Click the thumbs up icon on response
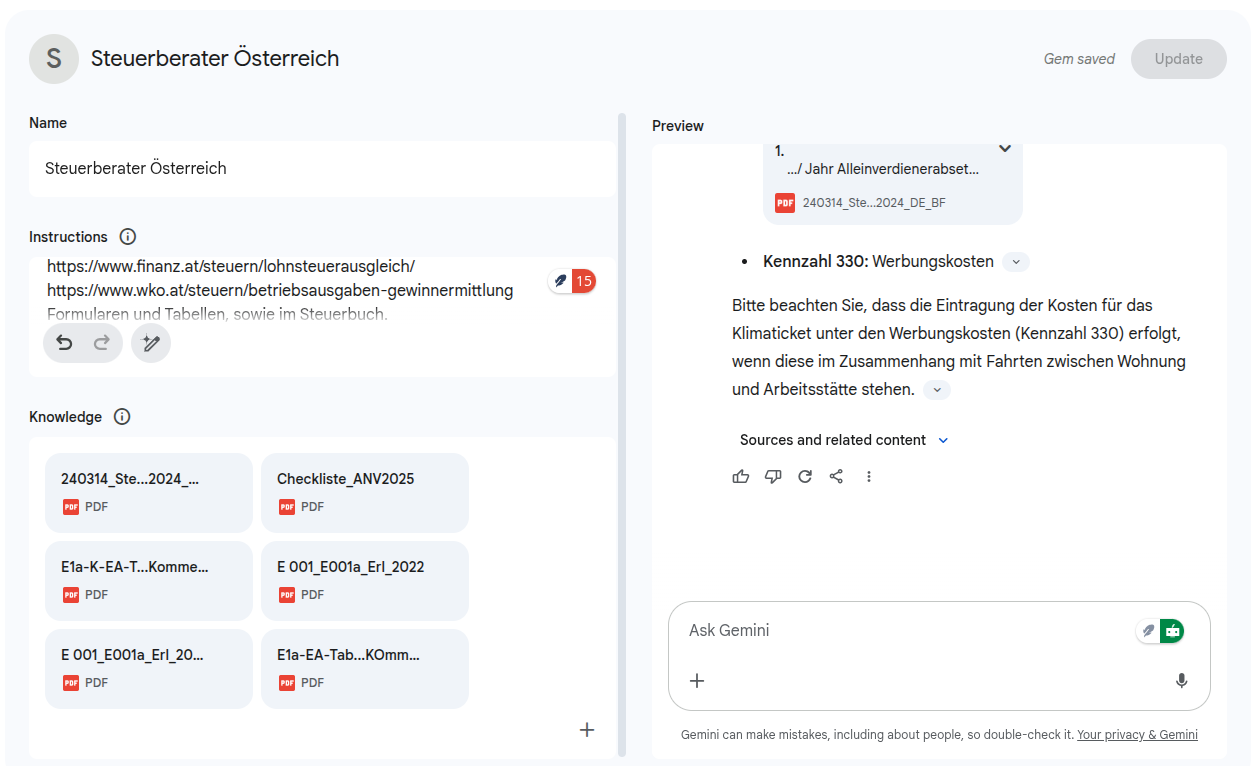Viewport: 1251px width, 766px height. [741, 477]
